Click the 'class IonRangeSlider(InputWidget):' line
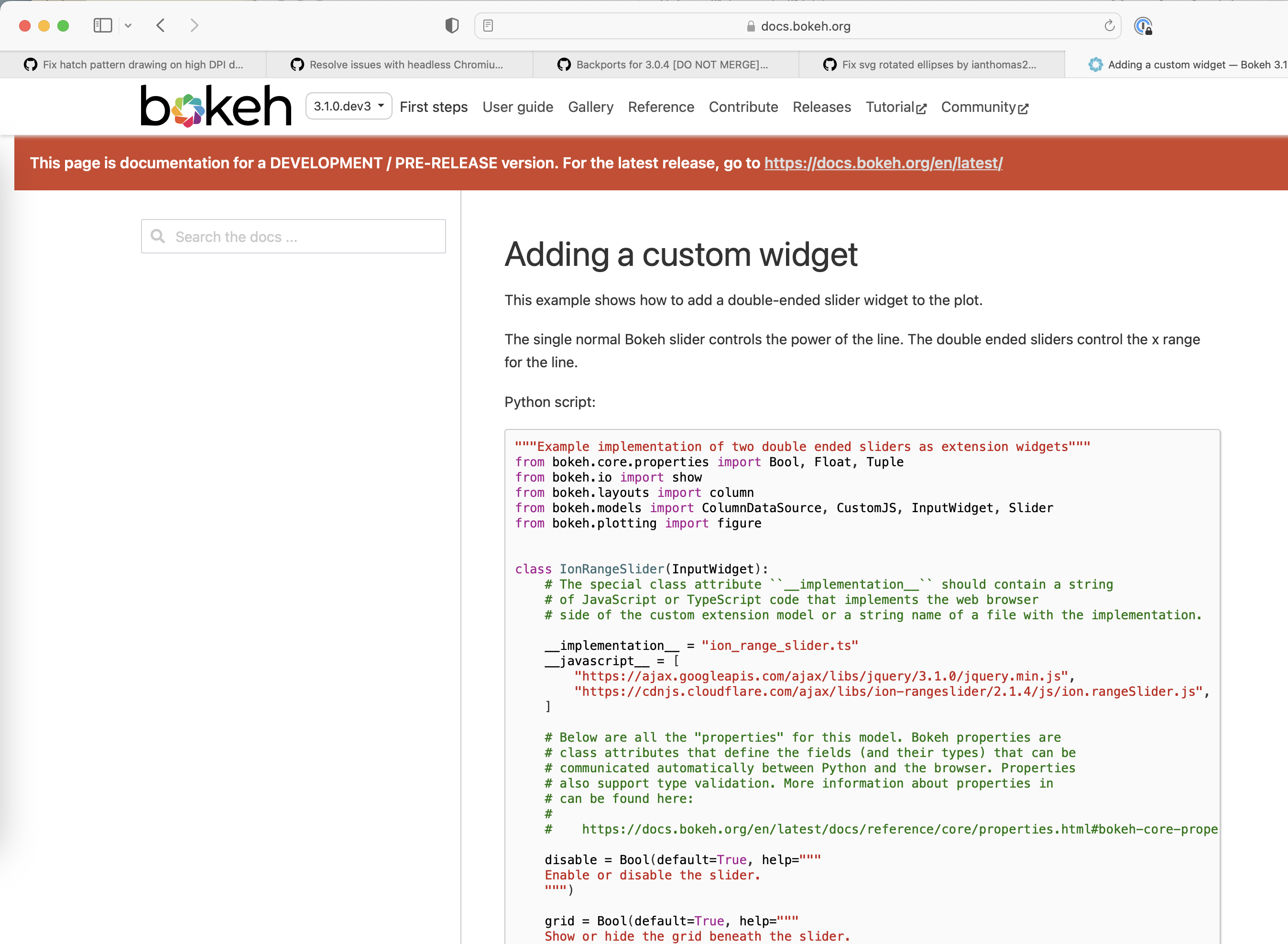This screenshot has height=944, width=1288. tap(642, 569)
